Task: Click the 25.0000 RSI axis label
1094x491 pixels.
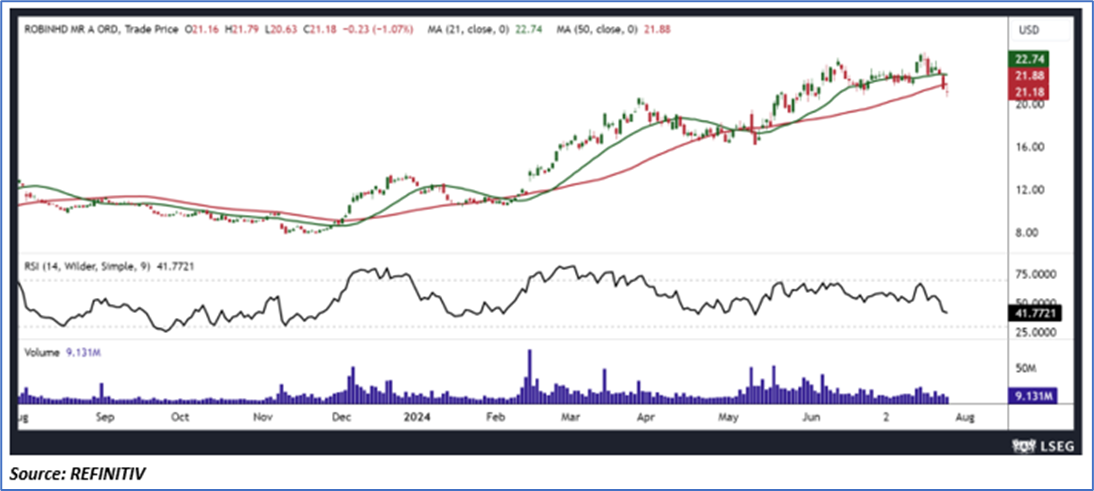Action: (1038, 333)
